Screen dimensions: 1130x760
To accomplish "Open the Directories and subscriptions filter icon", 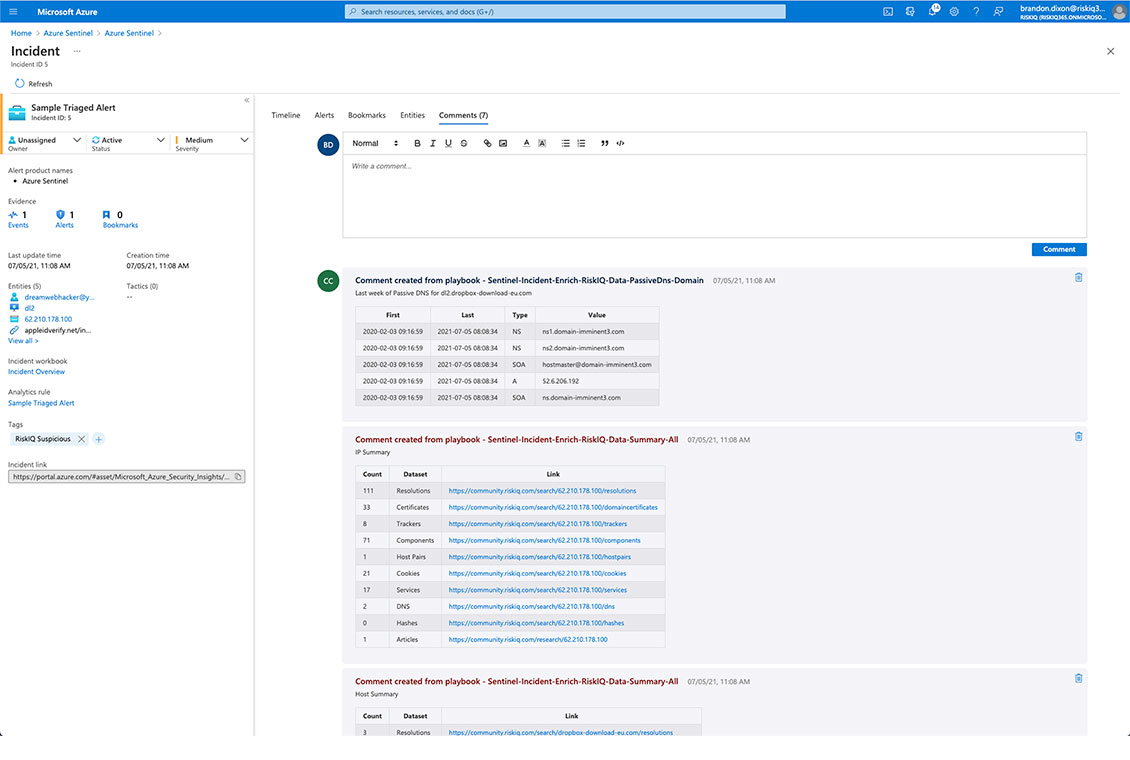I will click(910, 12).
